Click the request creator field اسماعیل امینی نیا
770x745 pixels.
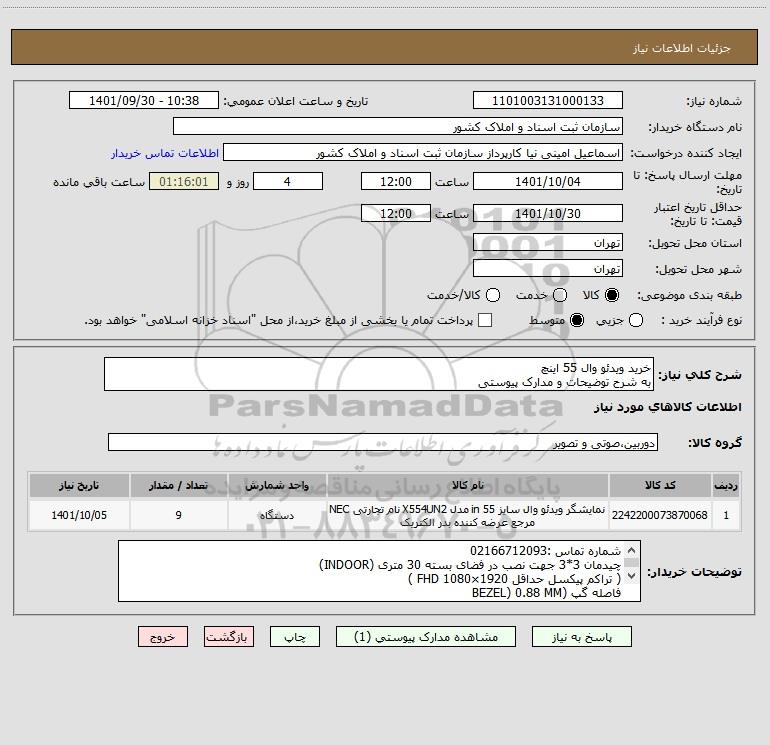coord(423,153)
